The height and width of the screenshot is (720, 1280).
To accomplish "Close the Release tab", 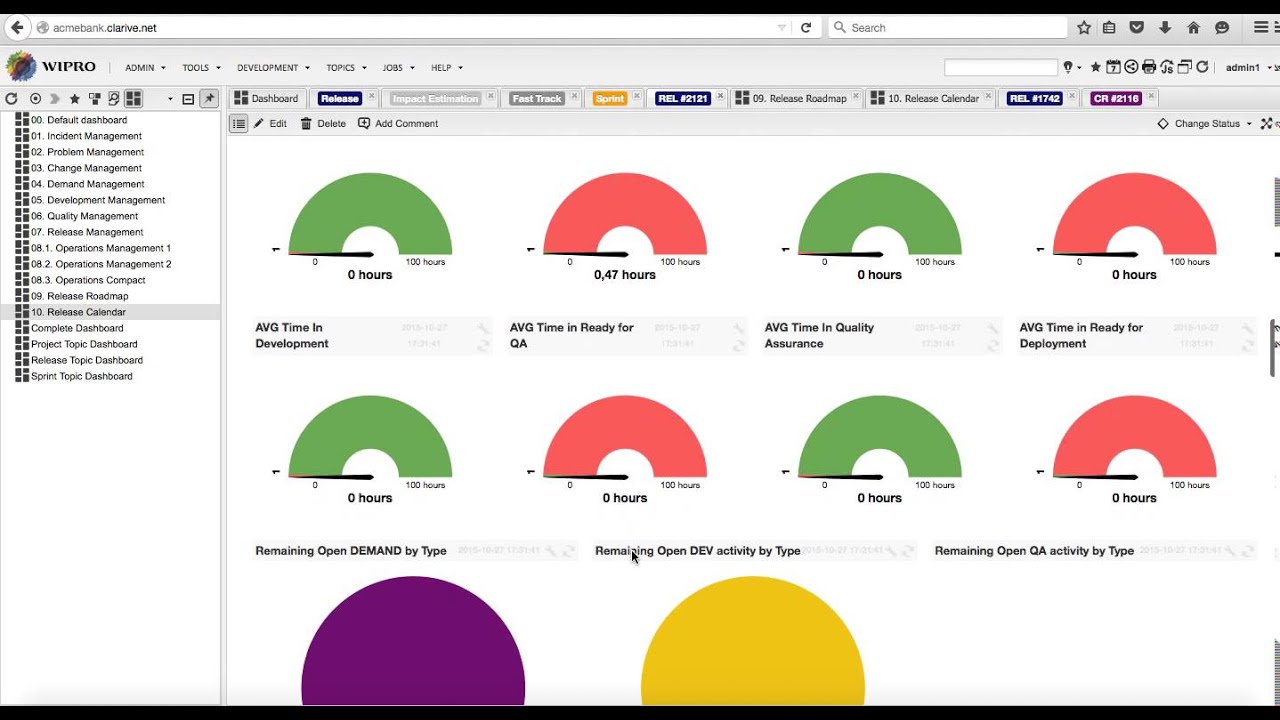I will [x=371, y=96].
